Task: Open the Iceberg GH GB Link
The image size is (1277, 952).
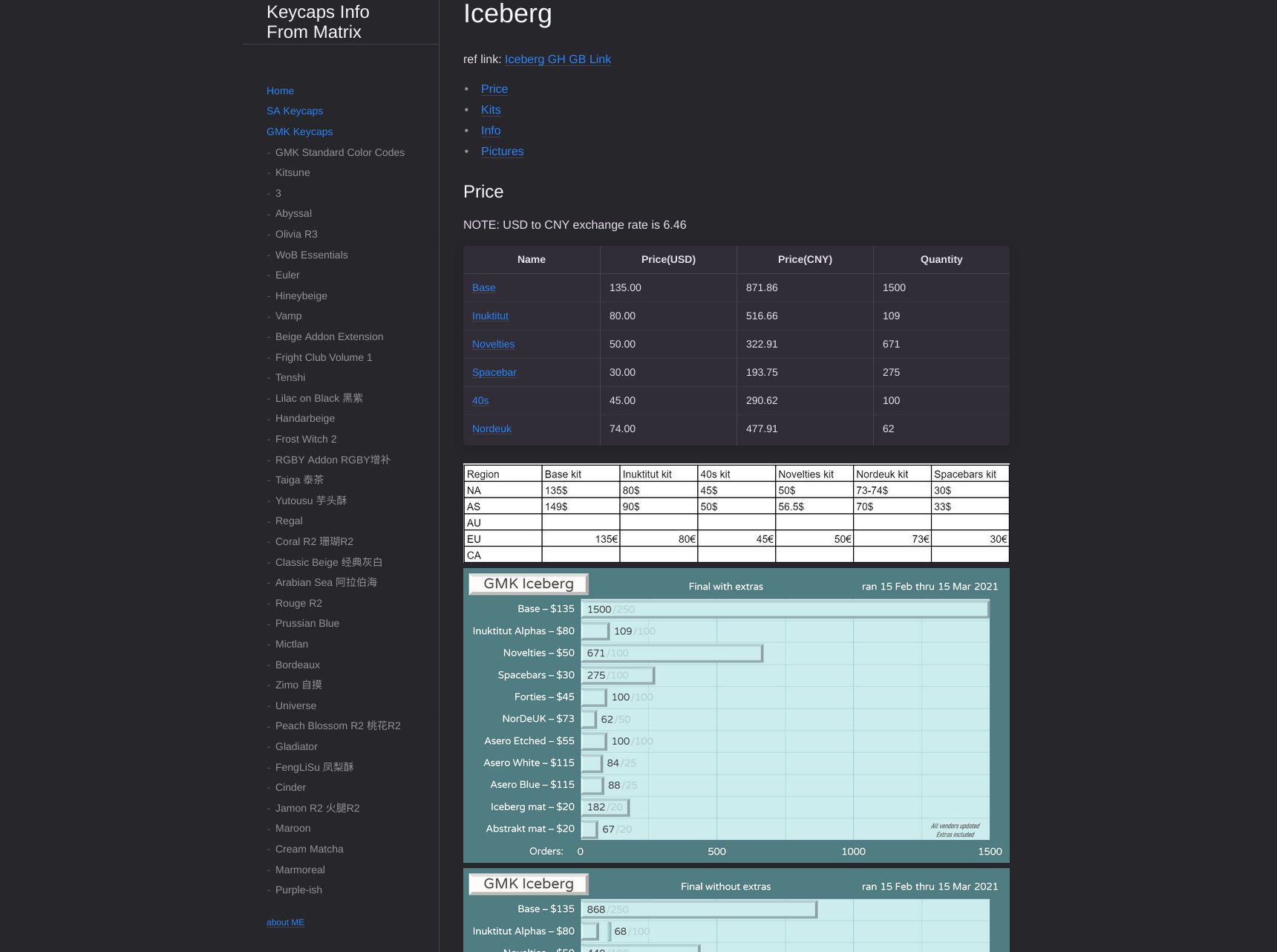Action: [x=558, y=59]
